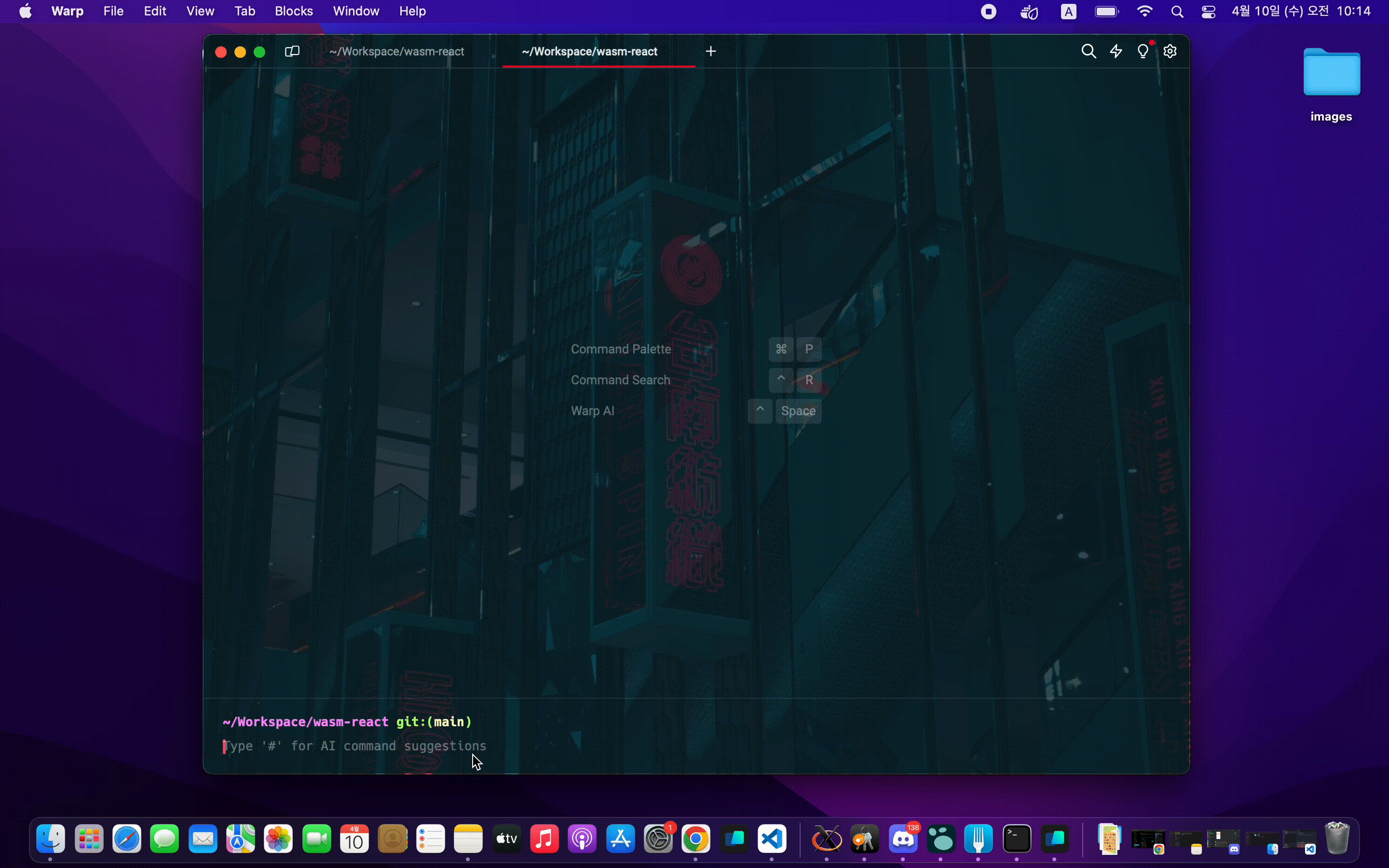Open Finder from the Dock
The height and width of the screenshot is (868, 1389).
pyautogui.click(x=51, y=839)
